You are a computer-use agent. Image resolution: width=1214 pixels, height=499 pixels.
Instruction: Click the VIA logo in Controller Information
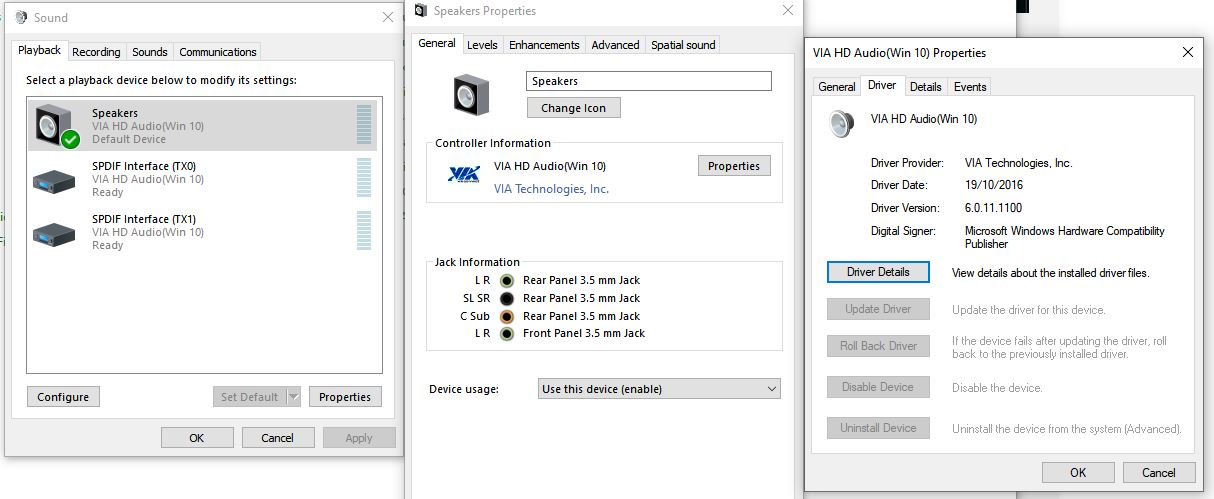[x=464, y=175]
